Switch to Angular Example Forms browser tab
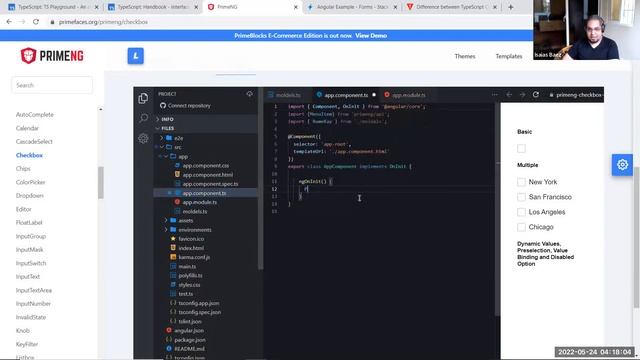Image resolution: width=640 pixels, height=360 pixels. 352,7
